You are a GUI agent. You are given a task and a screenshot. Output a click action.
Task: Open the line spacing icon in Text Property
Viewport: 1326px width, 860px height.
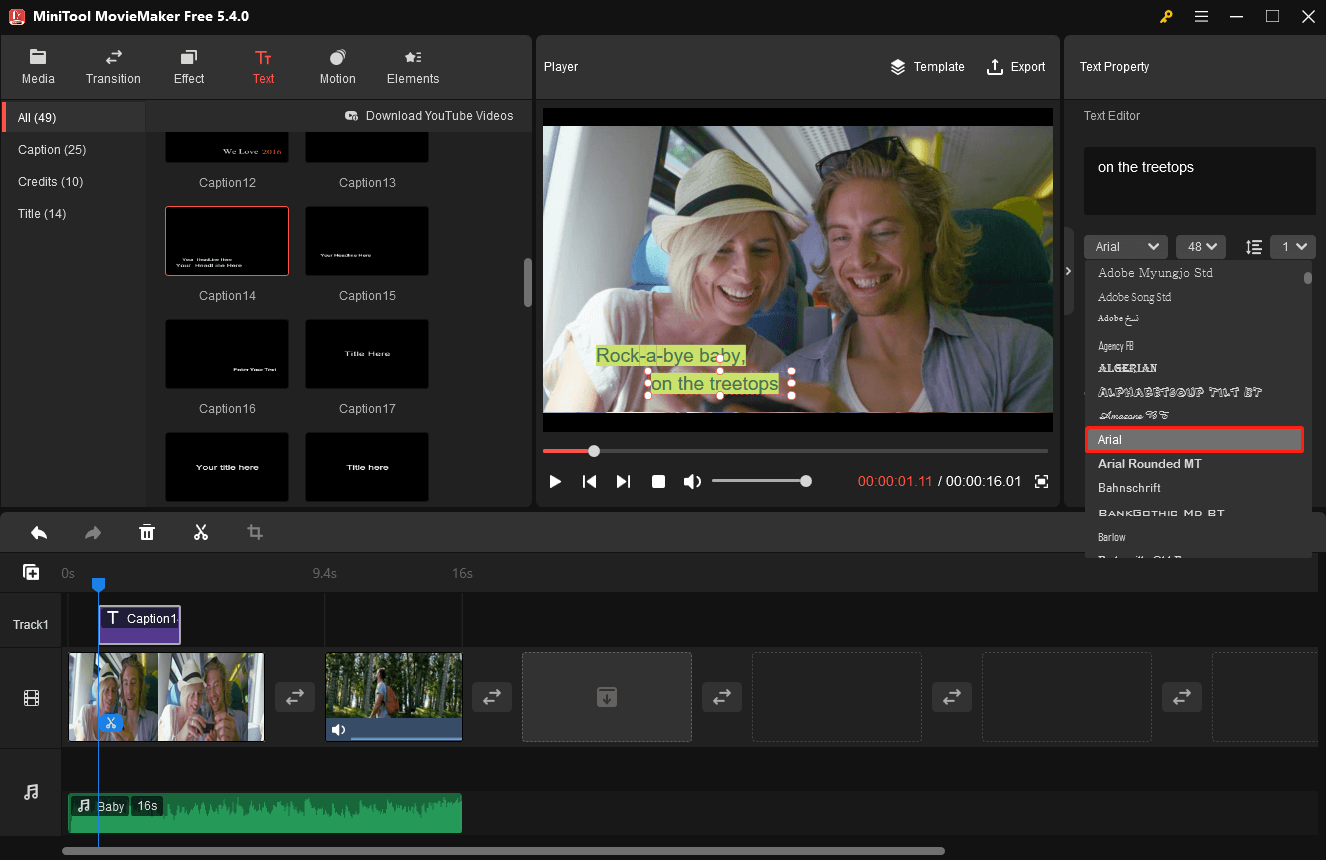coord(1254,246)
